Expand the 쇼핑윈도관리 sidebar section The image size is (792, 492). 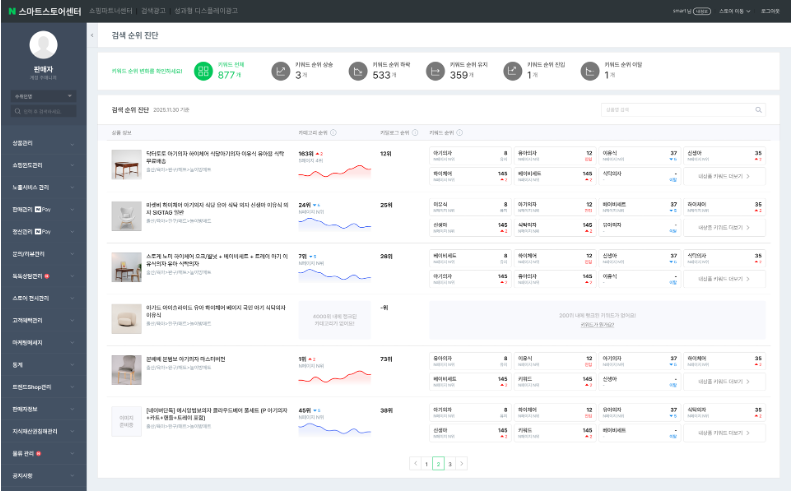(43, 165)
